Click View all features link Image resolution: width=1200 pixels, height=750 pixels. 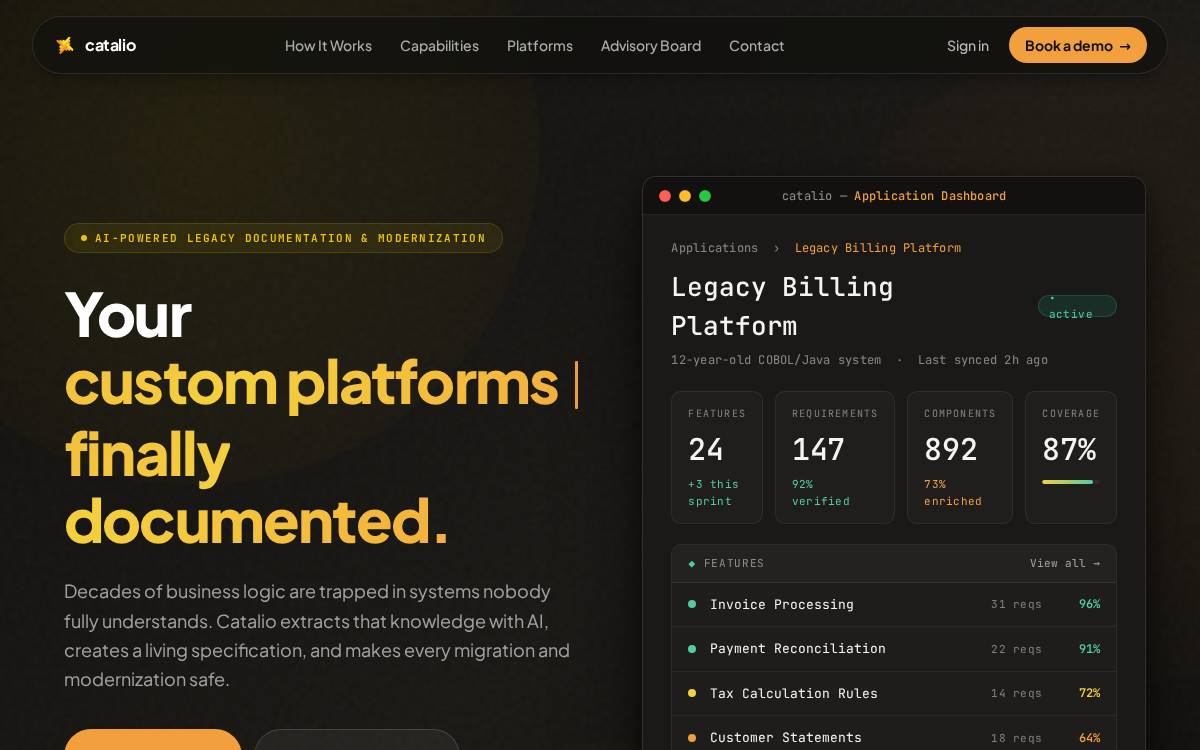[1065, 564]
